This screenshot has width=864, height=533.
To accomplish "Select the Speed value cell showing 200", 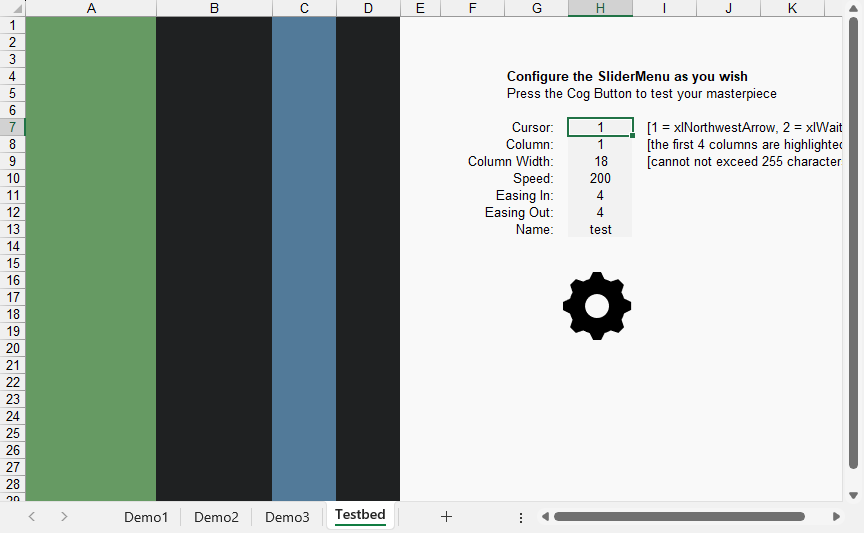I will pyautogui.click(x=600, y=178).
